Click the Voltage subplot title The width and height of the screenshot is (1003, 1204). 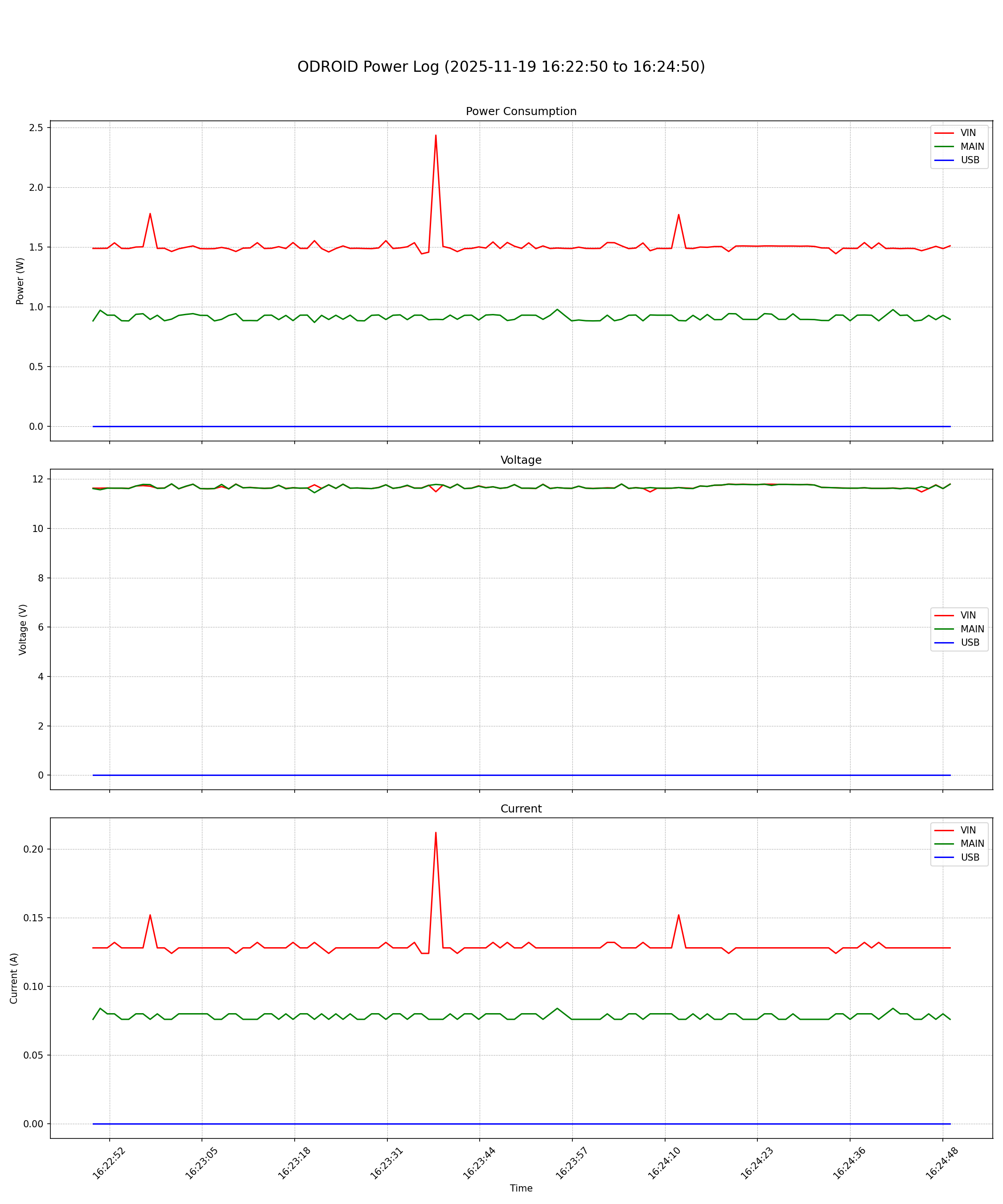point(521,460)
